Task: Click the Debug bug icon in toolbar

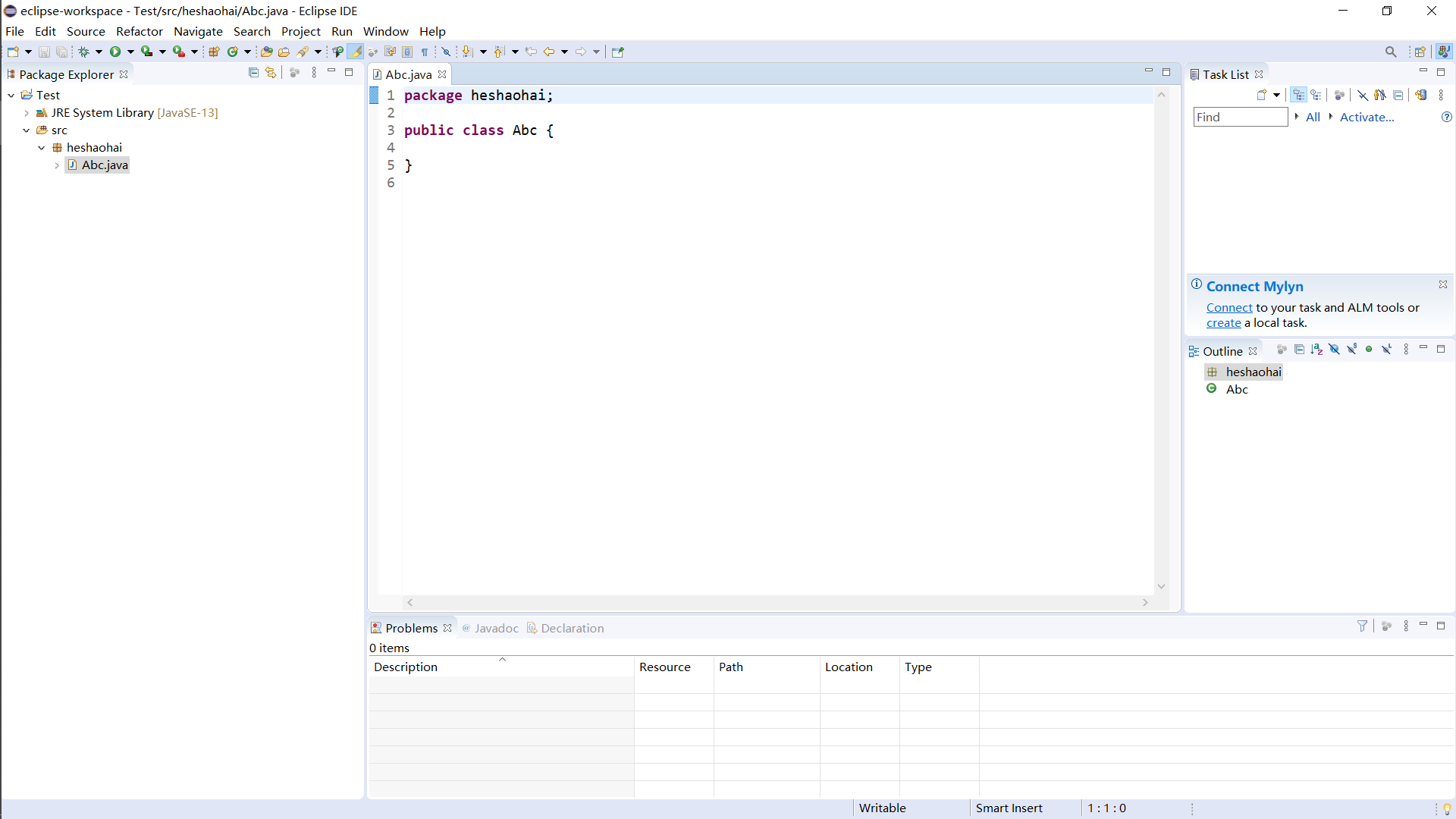Action: [83, 52]
